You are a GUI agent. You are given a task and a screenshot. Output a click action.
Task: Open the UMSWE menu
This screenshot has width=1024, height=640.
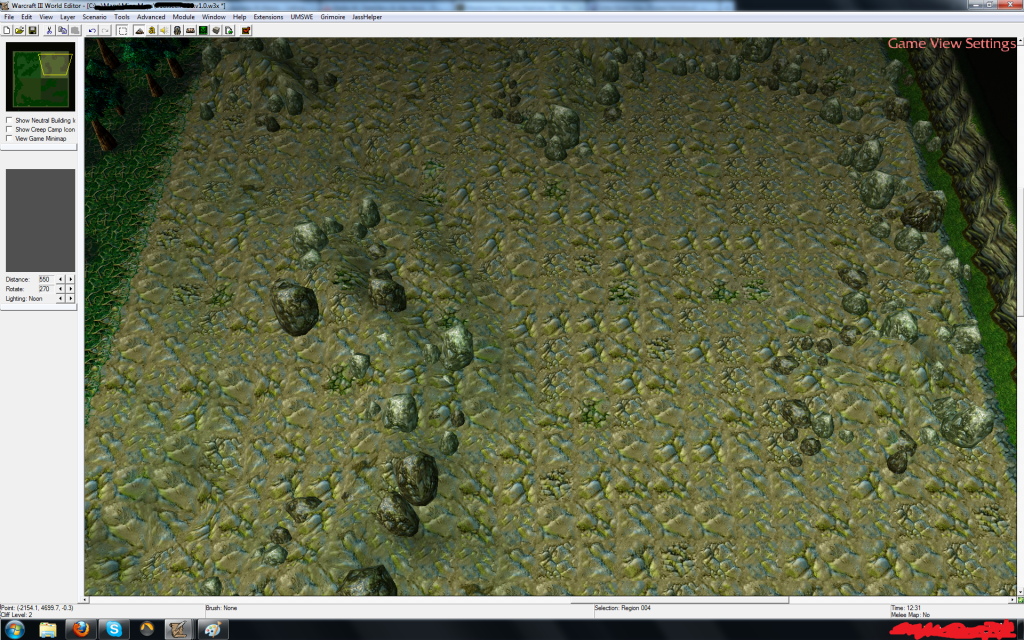pyautogui.click(x=302, y=17)
